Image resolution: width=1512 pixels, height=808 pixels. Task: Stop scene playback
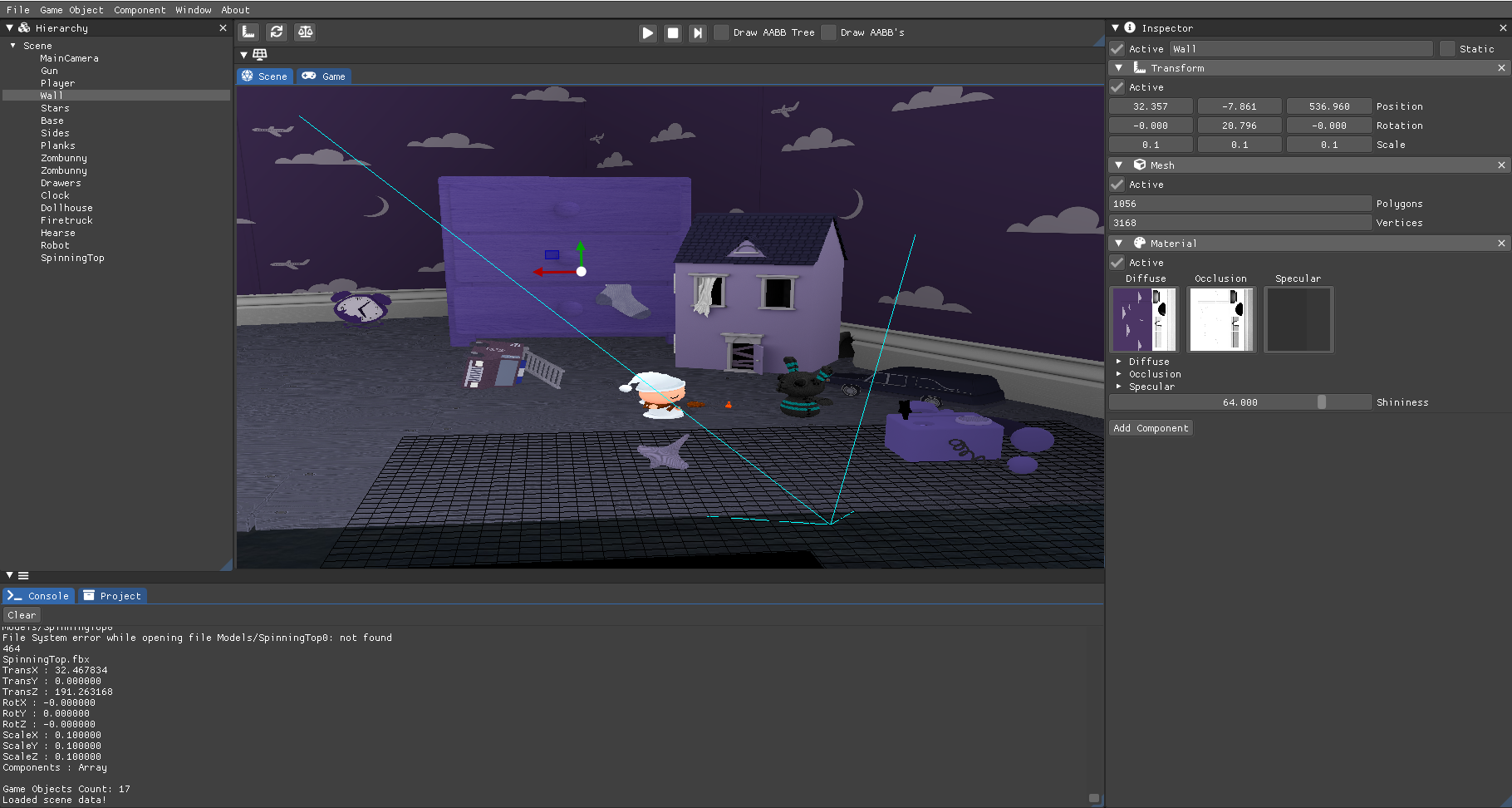click(x=673, y=32)
